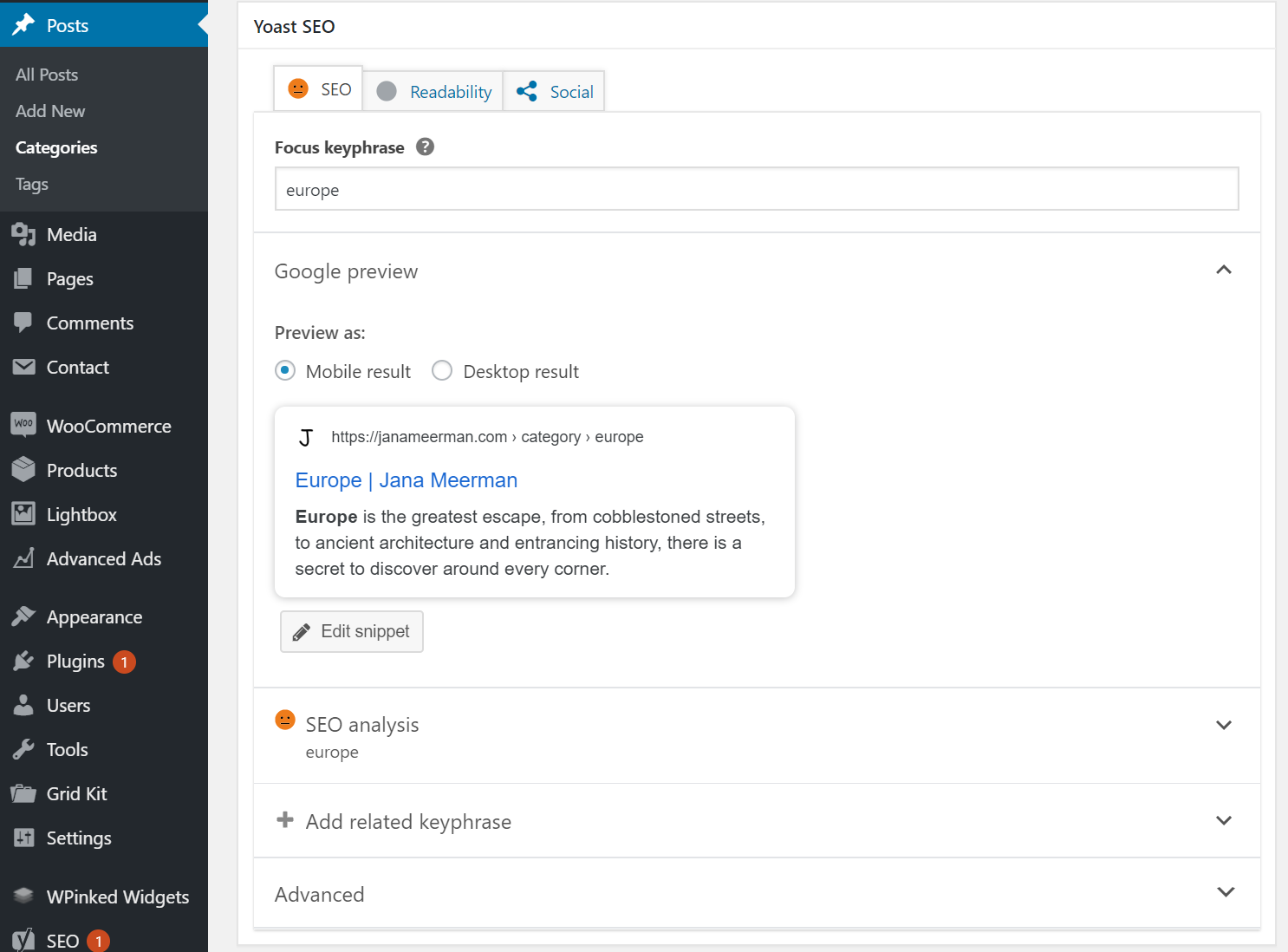Expand Add related keyphrase chevron
The width and height of the screenshot is (1288, 952).
tap(1224, 820)
